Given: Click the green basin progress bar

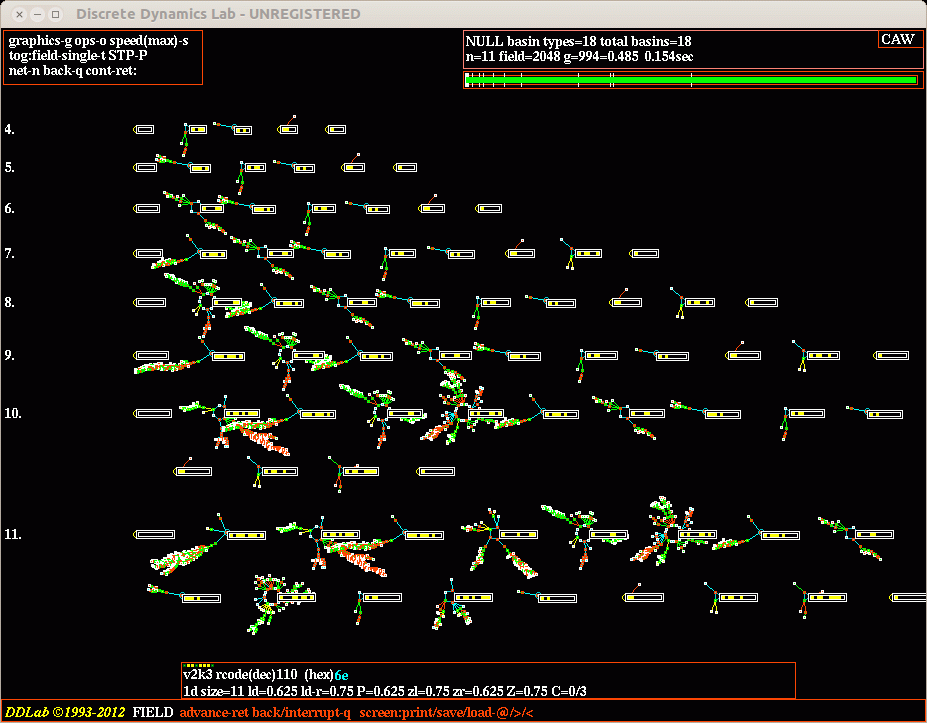Looking at the screenshot, I should point(692,80).
